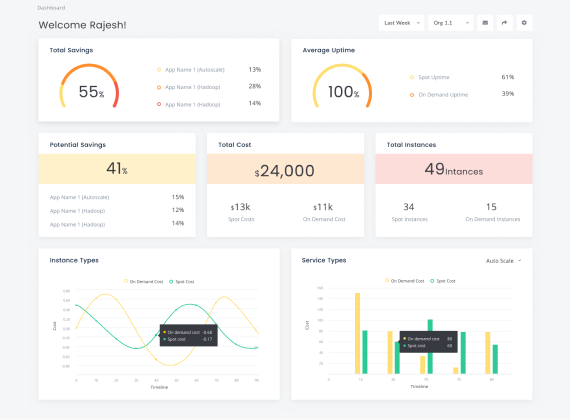Click the tallest yellow bar in Service Types
The height and width of the screenshot is (420, 570).
pos(358,333)
